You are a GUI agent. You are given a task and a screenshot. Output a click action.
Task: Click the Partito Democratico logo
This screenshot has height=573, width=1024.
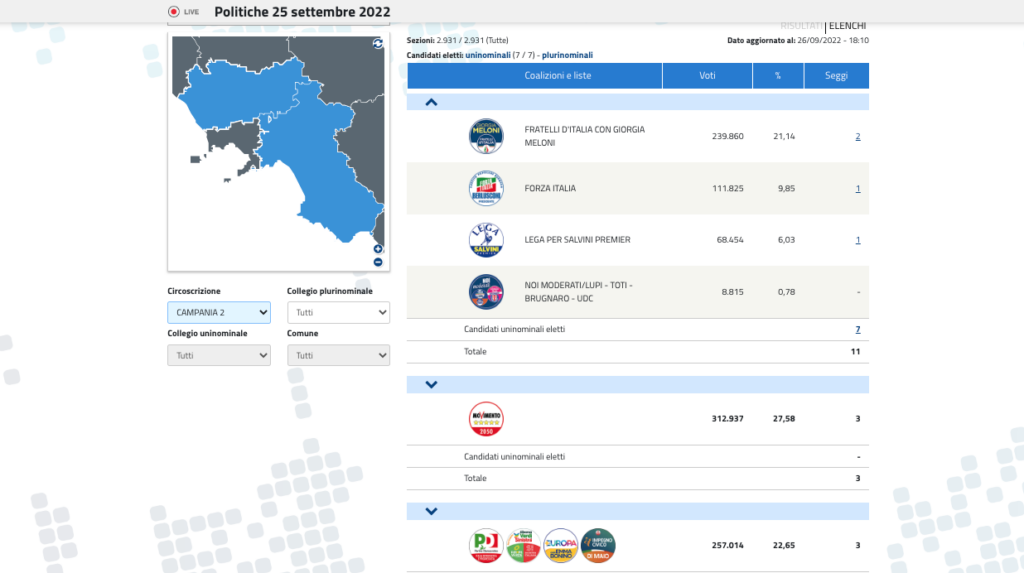pos(486,546)
